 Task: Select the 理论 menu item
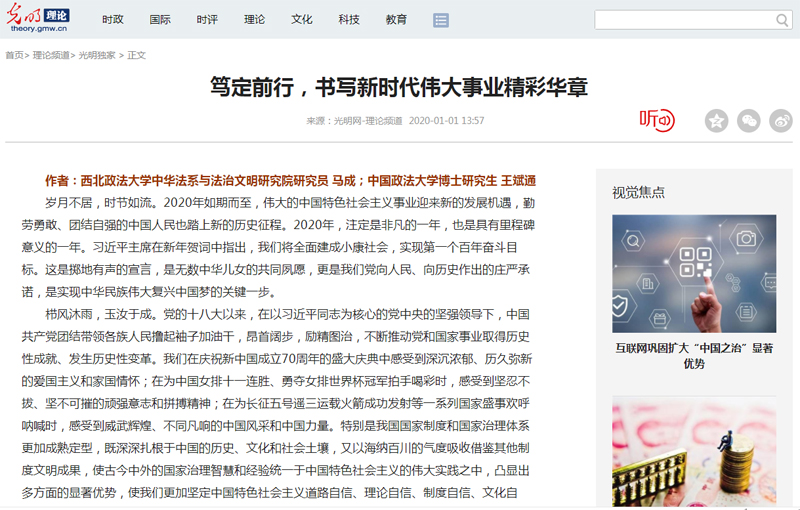tap(254, 20)
